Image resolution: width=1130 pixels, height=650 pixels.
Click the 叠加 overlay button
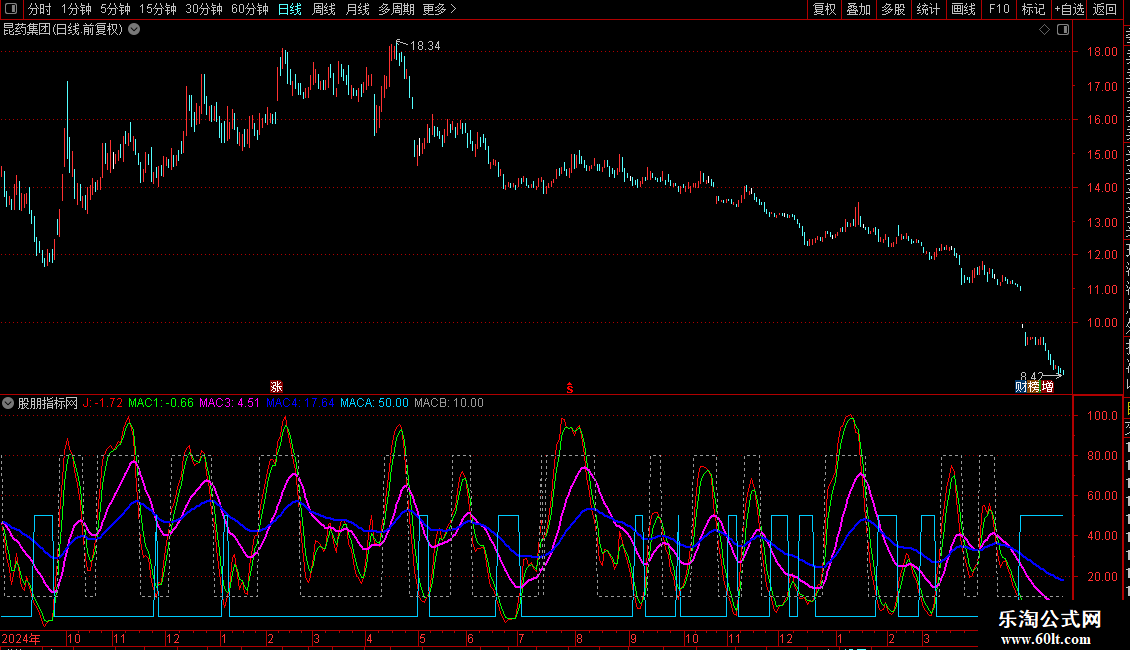coord(858,9)
